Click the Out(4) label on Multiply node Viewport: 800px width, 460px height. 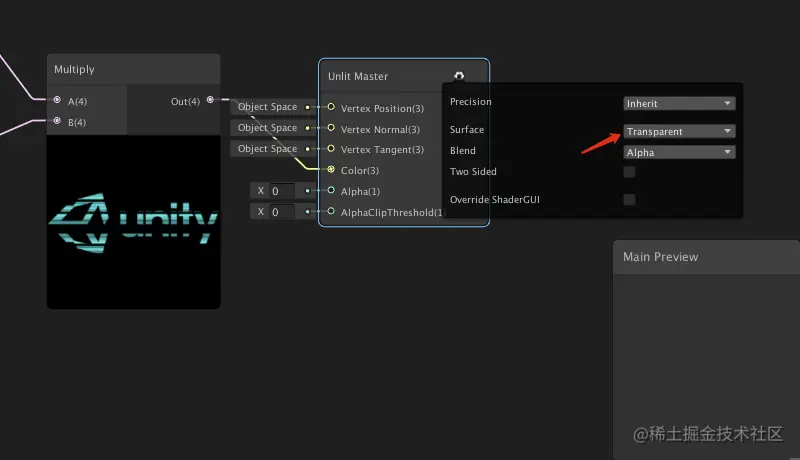click(x=185, y=101)
